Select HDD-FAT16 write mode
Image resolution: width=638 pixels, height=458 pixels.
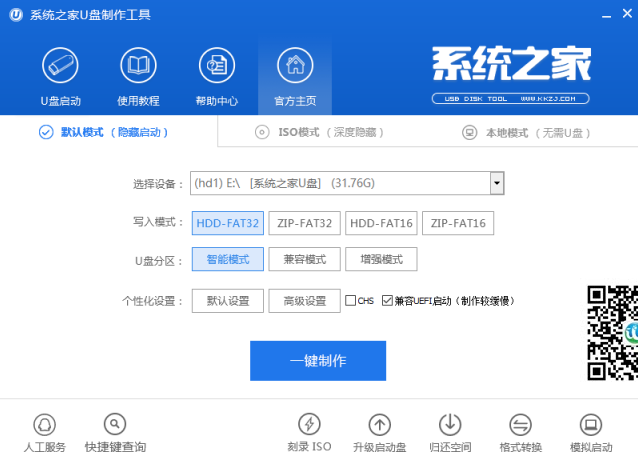point(381,223)
